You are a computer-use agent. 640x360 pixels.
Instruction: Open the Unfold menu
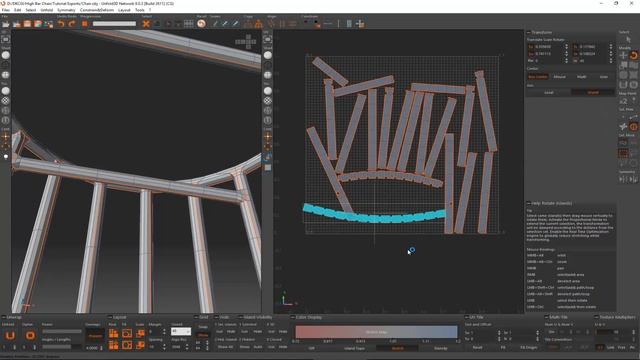coord(47,10)
